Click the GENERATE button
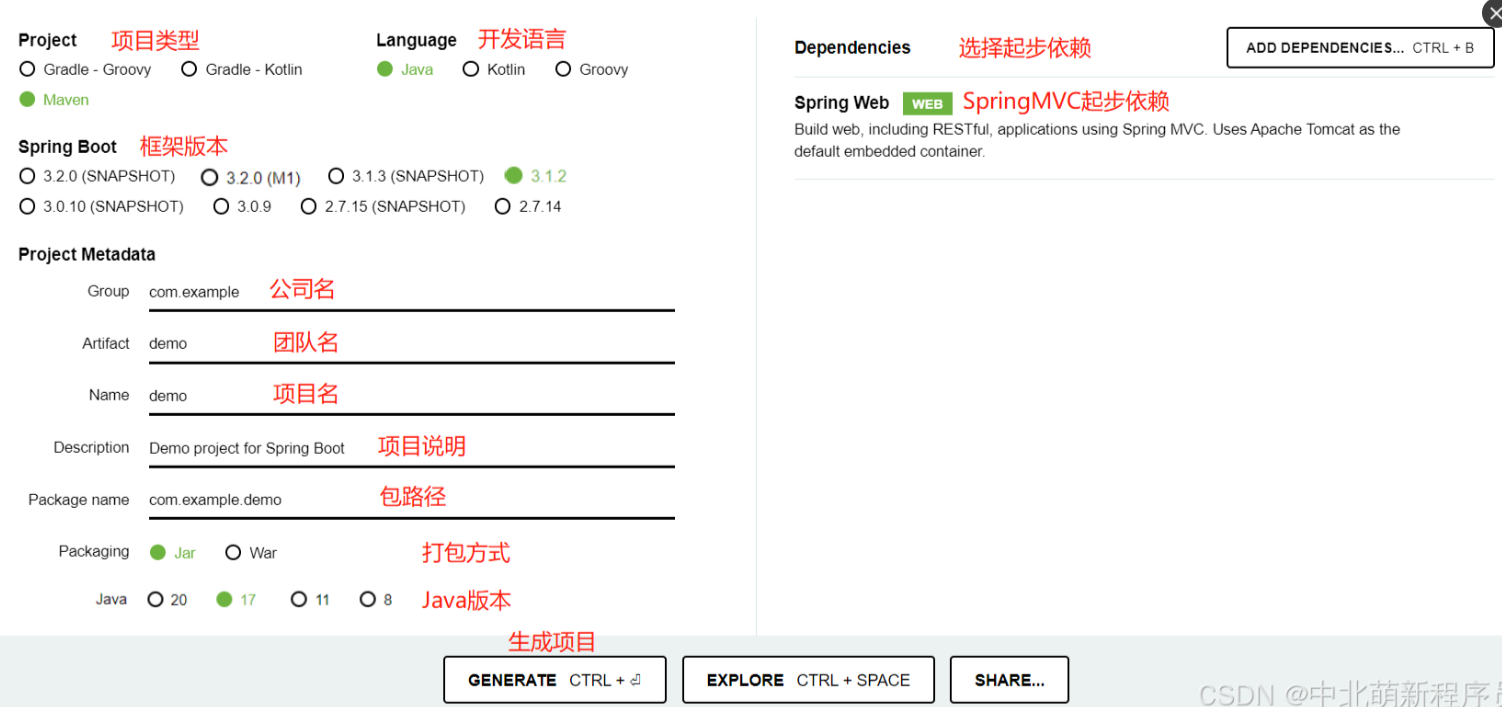 (x=555, y=680)
